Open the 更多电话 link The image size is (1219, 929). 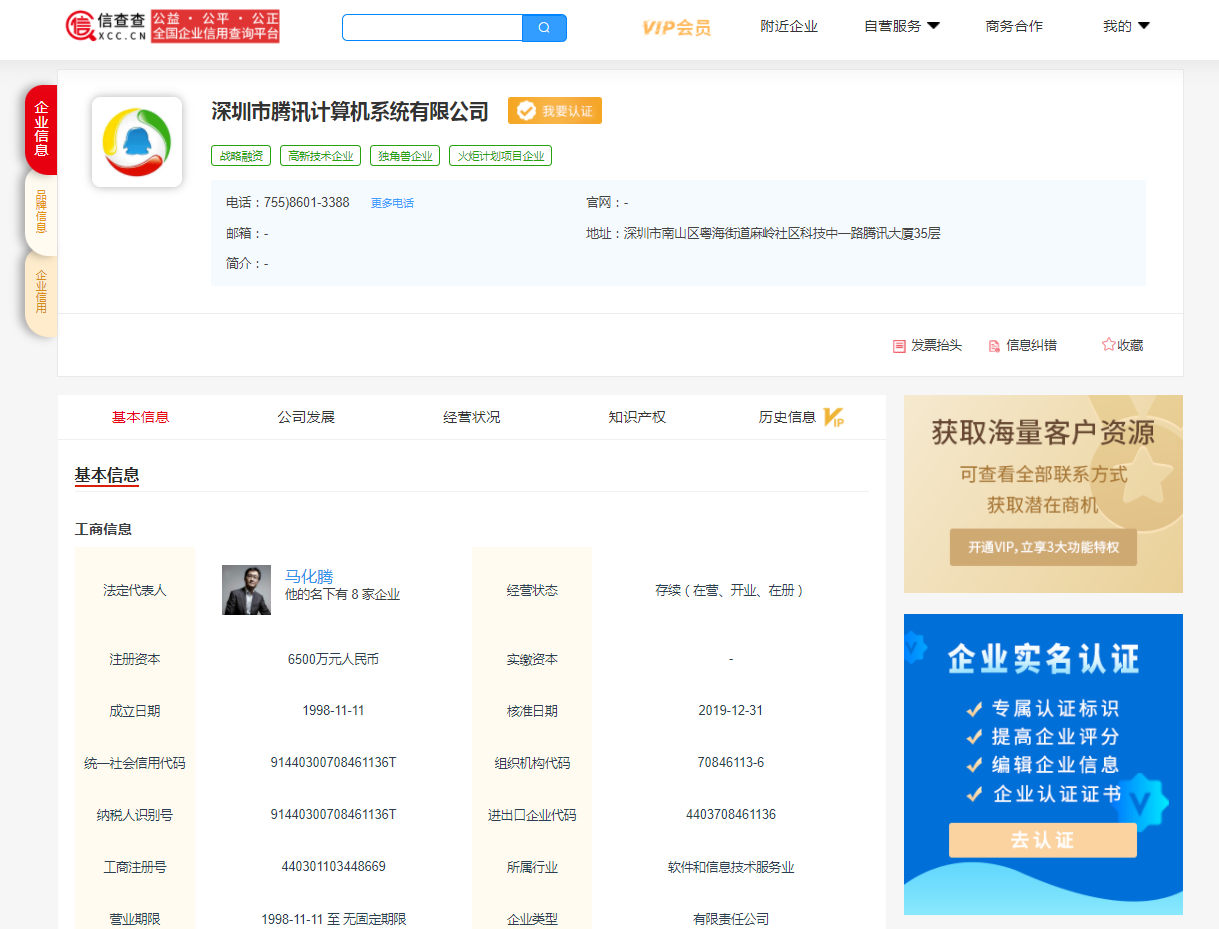point(392,203)
